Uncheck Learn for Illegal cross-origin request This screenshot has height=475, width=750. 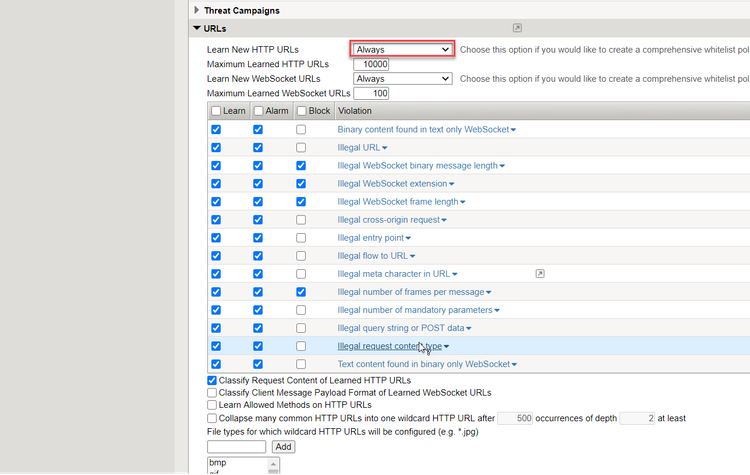pos(216,220)
